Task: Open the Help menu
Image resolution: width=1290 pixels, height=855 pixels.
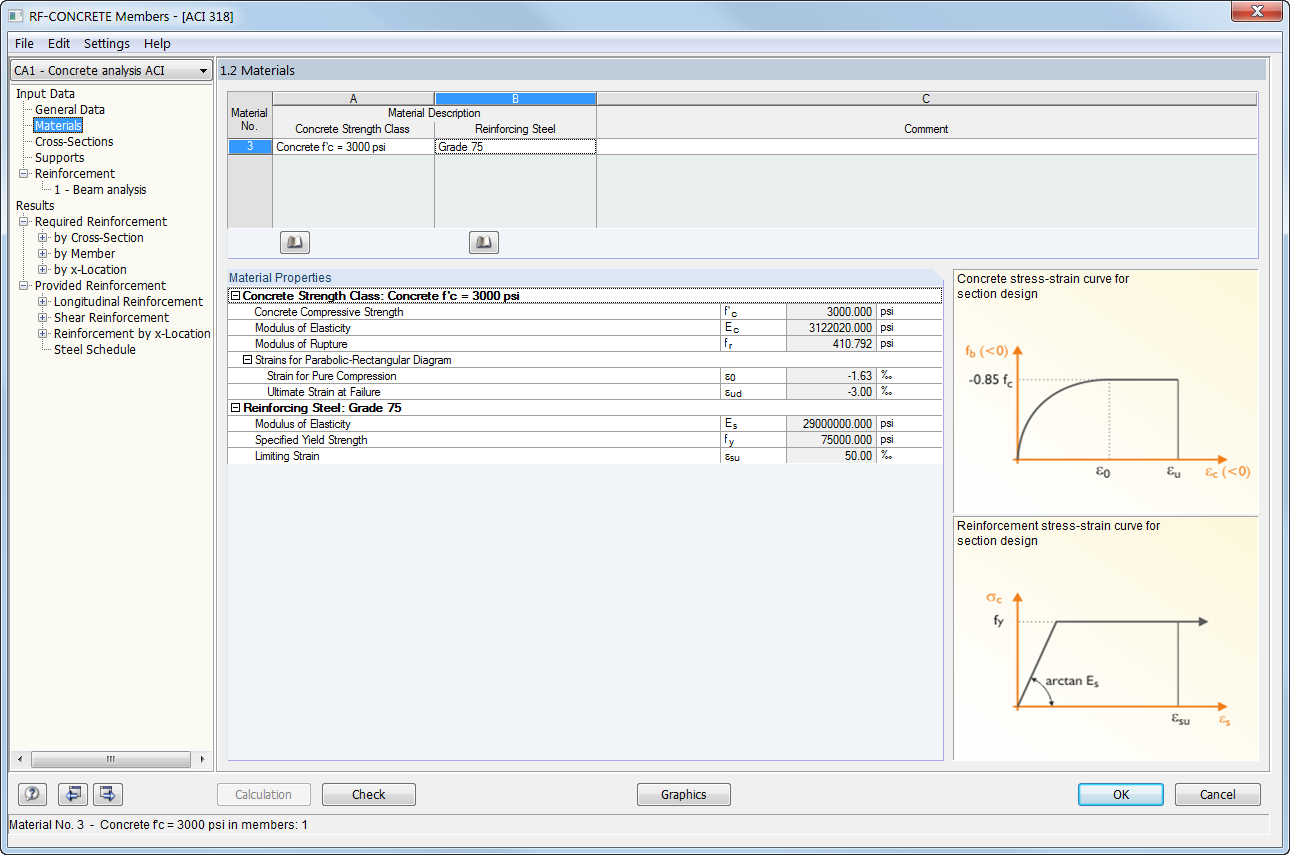Action: tap(157, 44)
